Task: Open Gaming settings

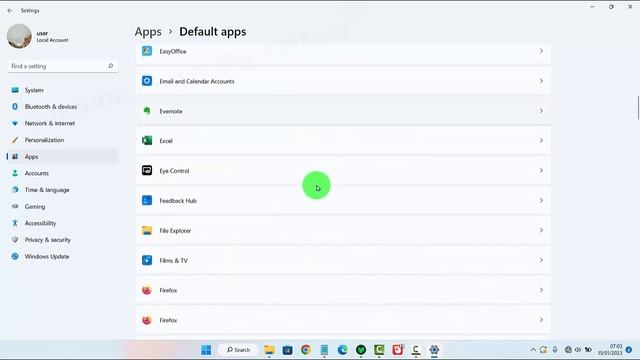Action: point(62,207)
